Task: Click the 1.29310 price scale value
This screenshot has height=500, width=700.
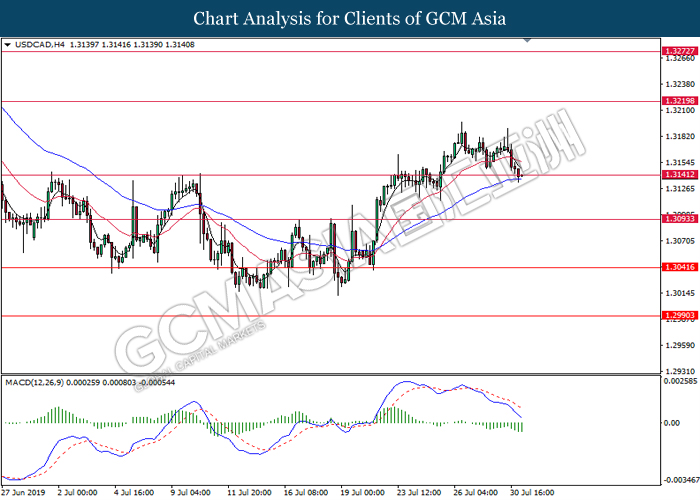Action: click(680, 371)
